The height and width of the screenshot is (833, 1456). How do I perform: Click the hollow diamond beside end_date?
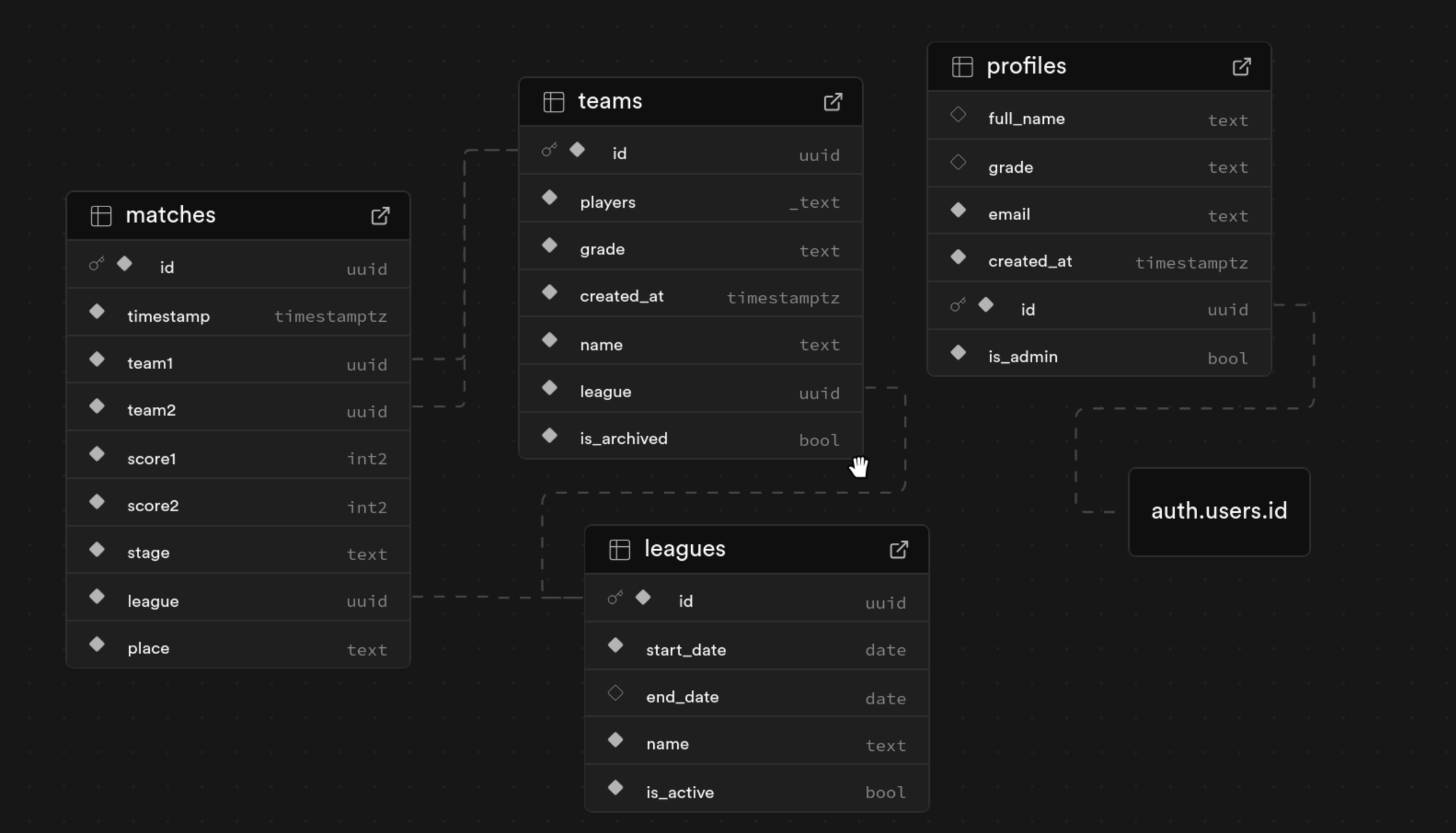[615, 693]
